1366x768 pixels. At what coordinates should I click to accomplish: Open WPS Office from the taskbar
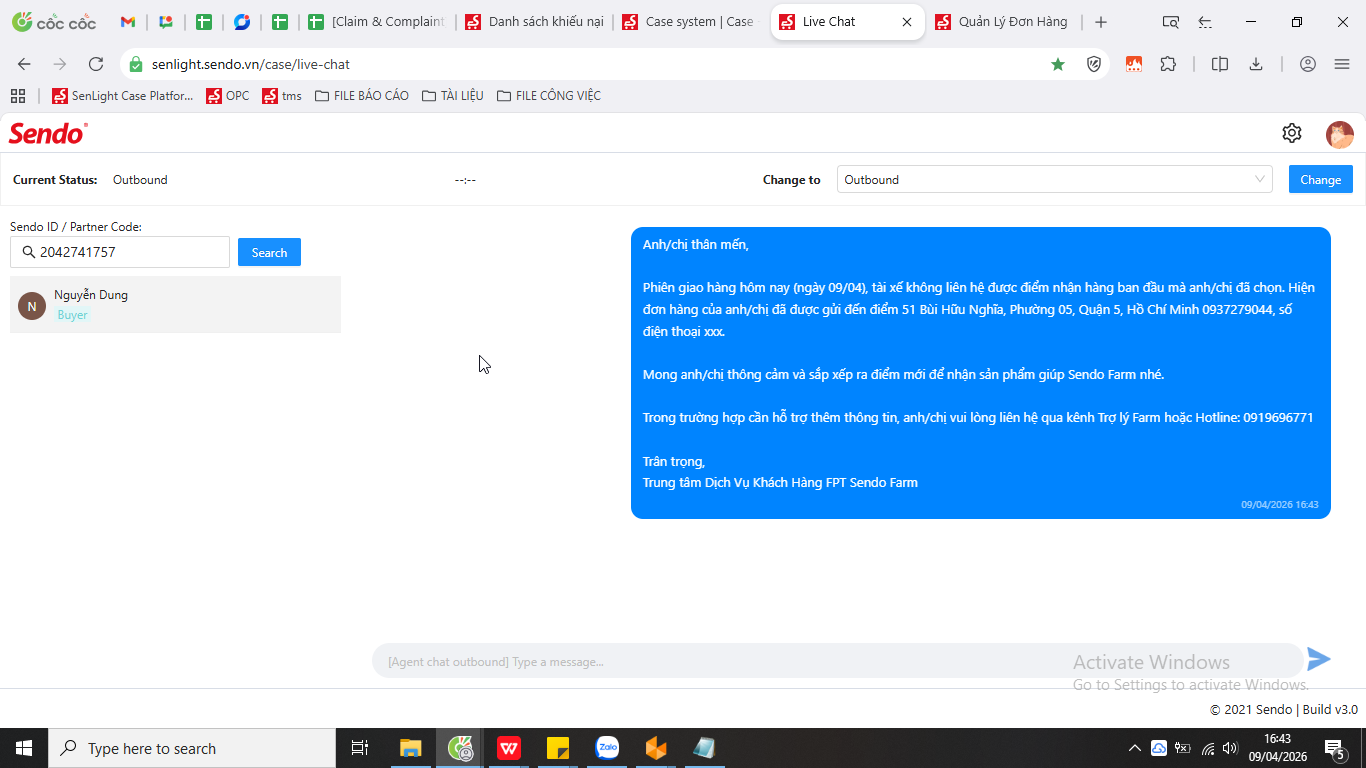[509, 748]
